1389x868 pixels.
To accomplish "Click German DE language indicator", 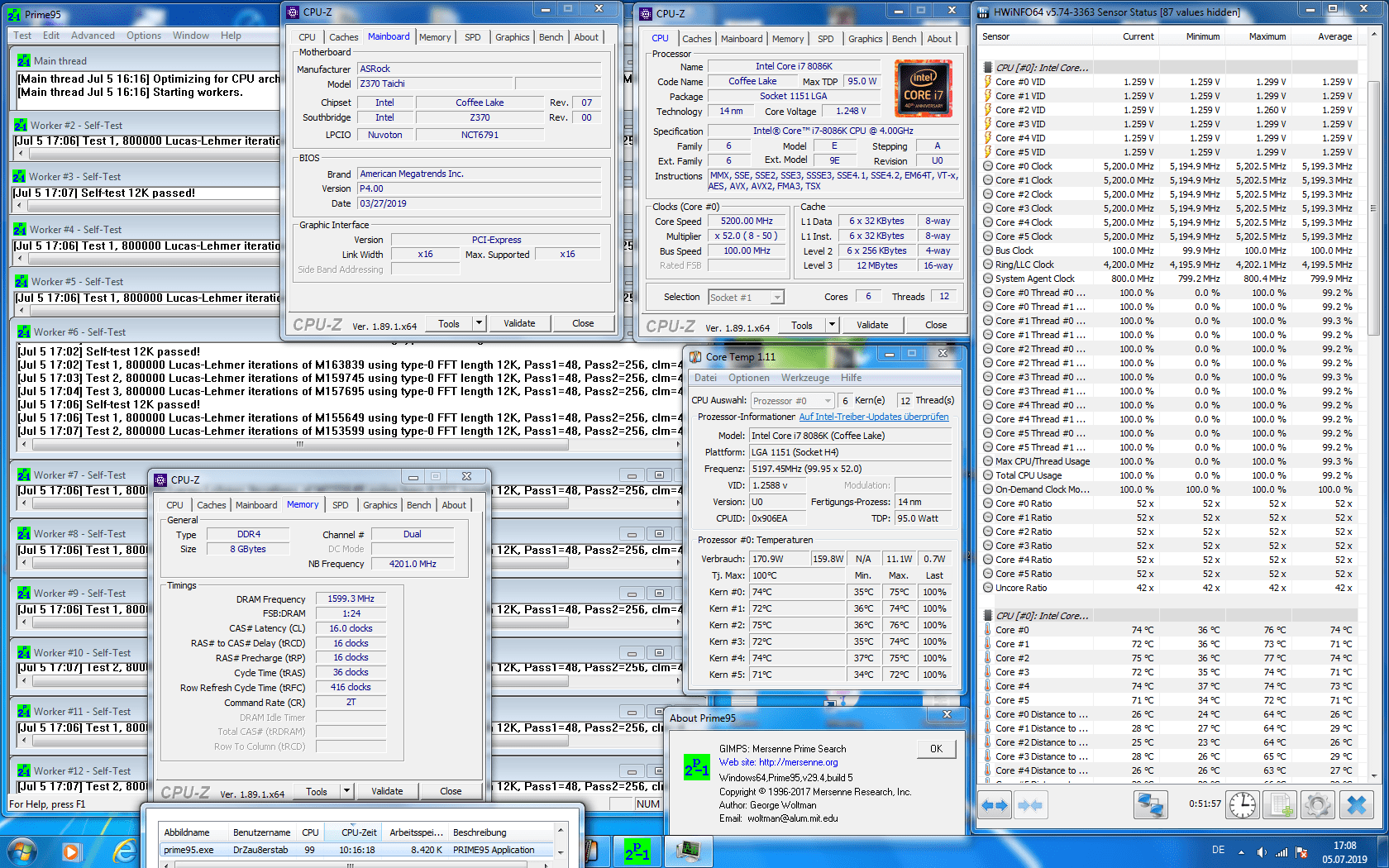I will click(1218, 850).
